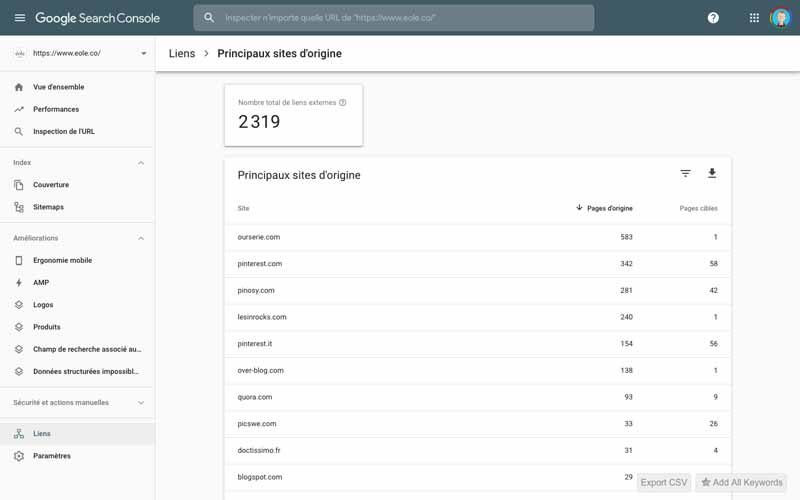The width and height of the screenshot is (800, 500).
Task: Open the hamburger navigation menu
Action: pos(20,18)
